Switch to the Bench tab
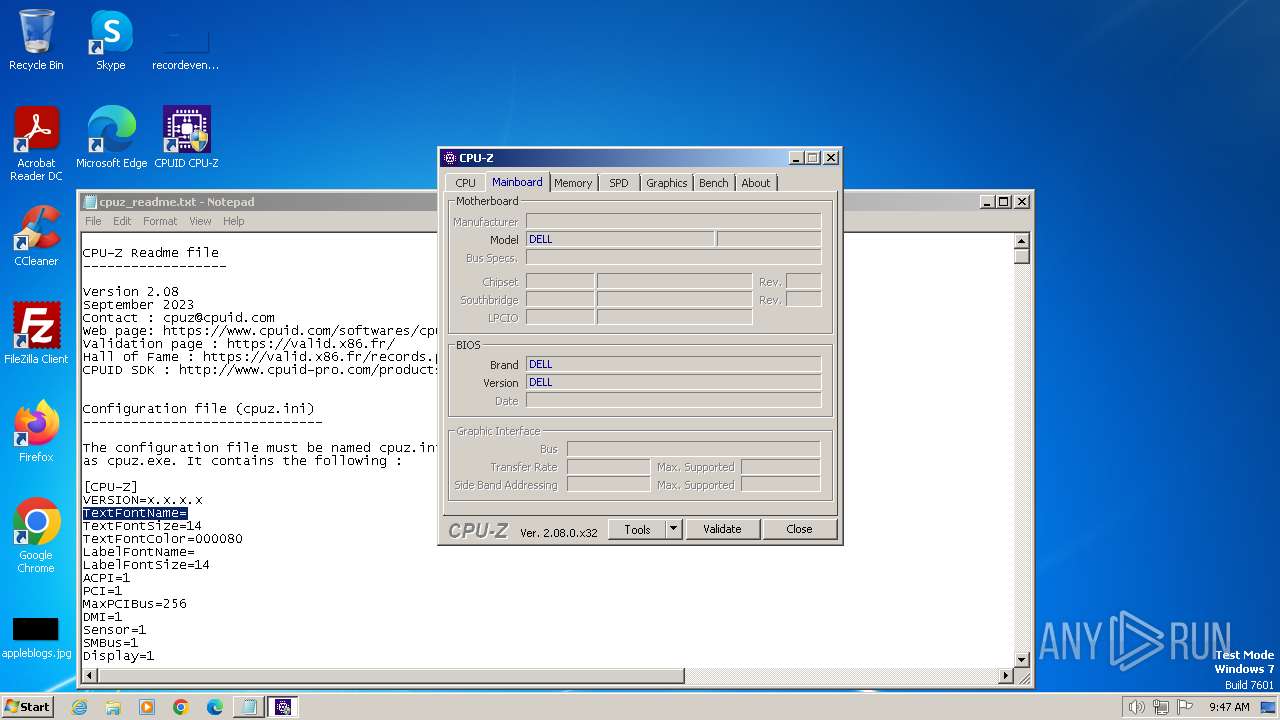 [x=714, y=183]
